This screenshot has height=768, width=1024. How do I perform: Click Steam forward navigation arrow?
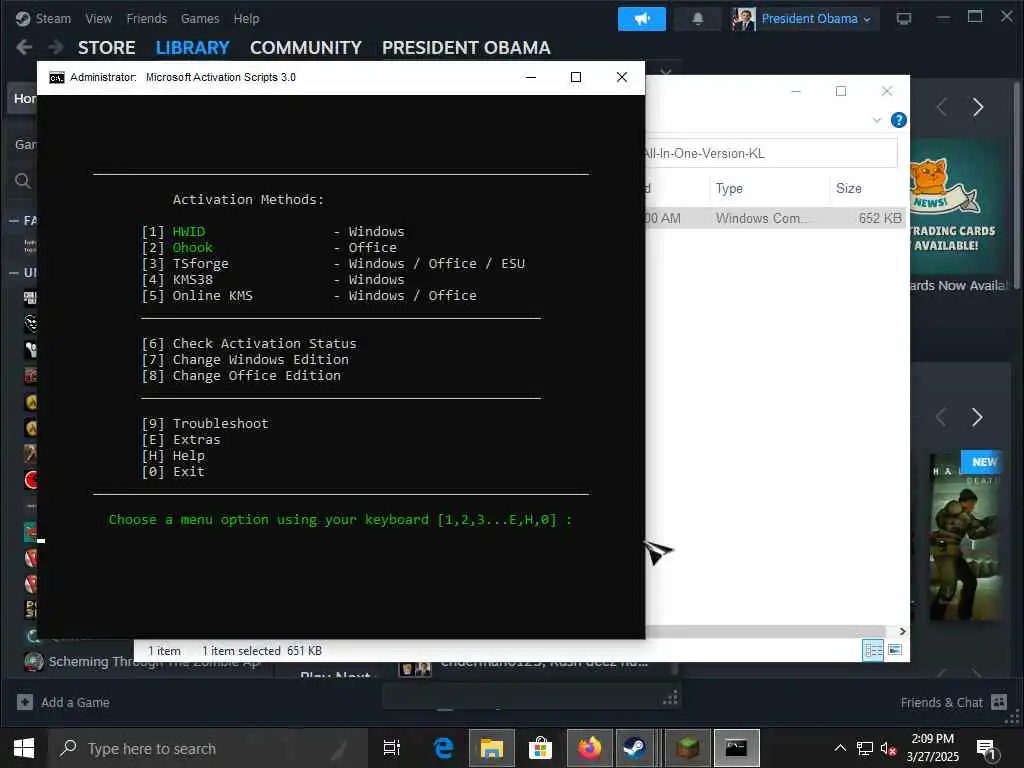point(56,47)
